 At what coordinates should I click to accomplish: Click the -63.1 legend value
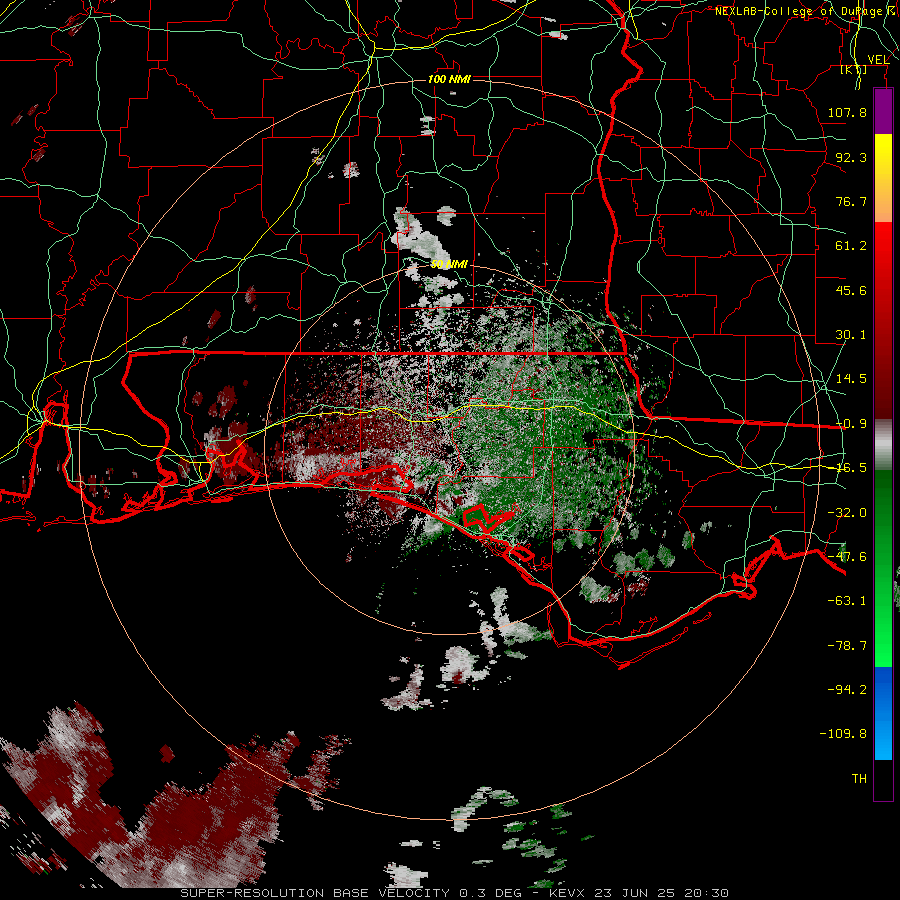click(847, 601)
